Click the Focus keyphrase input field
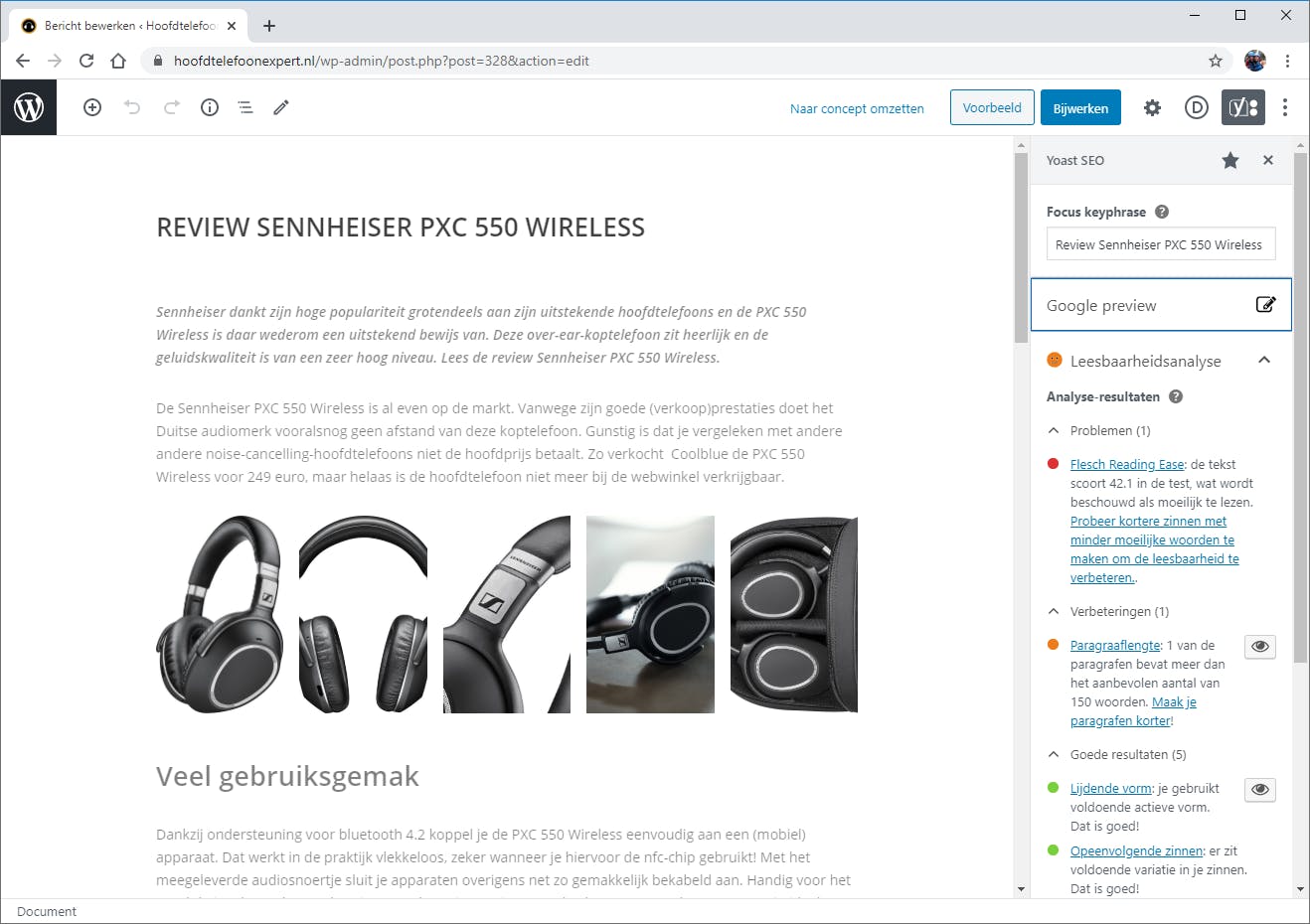1310x924 pixels. pyautogui.click(x=1161, y=244)
